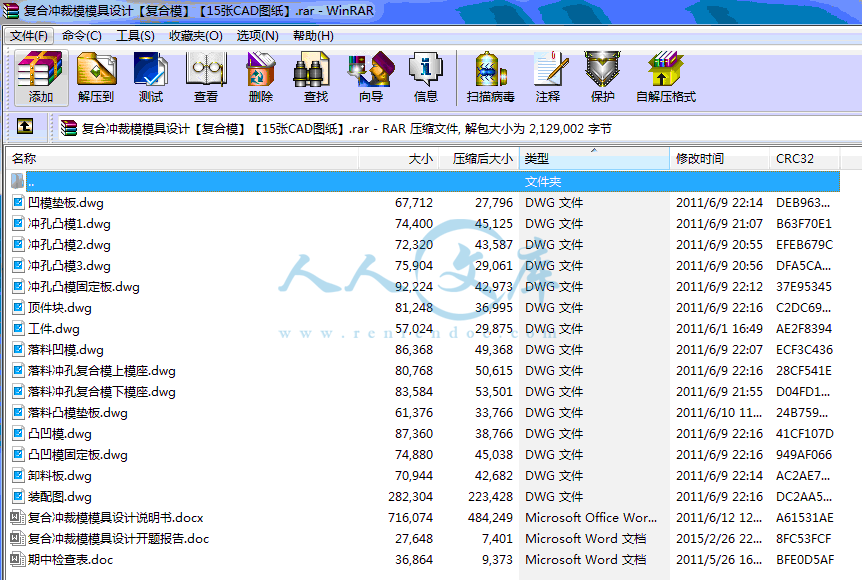This screenshot has height=580, width=862.
Task: Click file icon of 卸料板.dwg
Action: (x=18, y=476)
